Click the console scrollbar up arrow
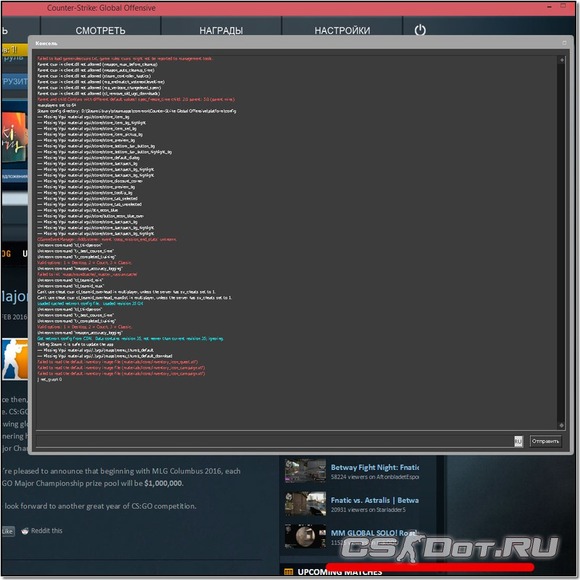The width and height of the screenshot is (580, 580). (562, 60)
